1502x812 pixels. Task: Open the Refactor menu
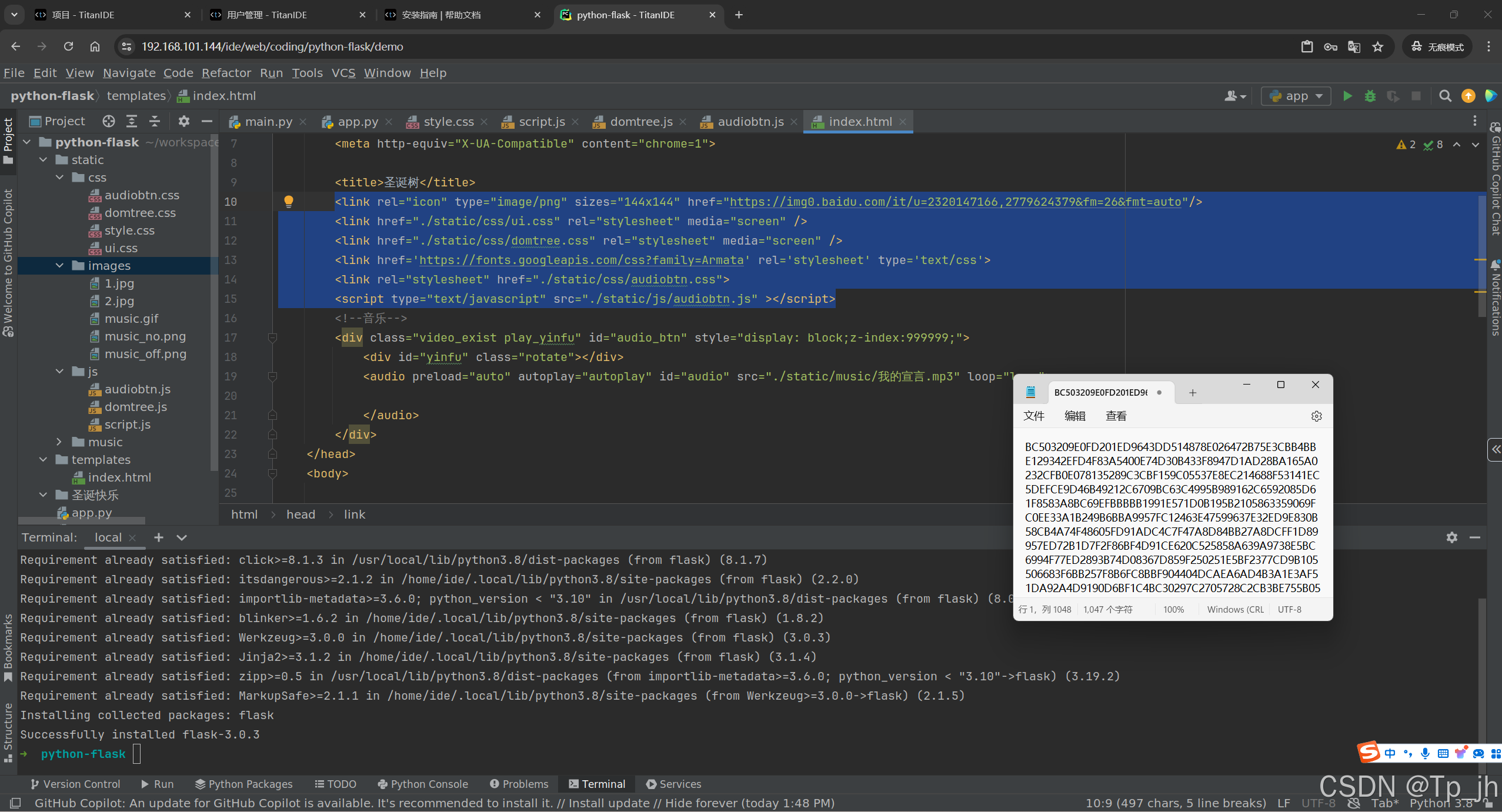click(226, 73)
